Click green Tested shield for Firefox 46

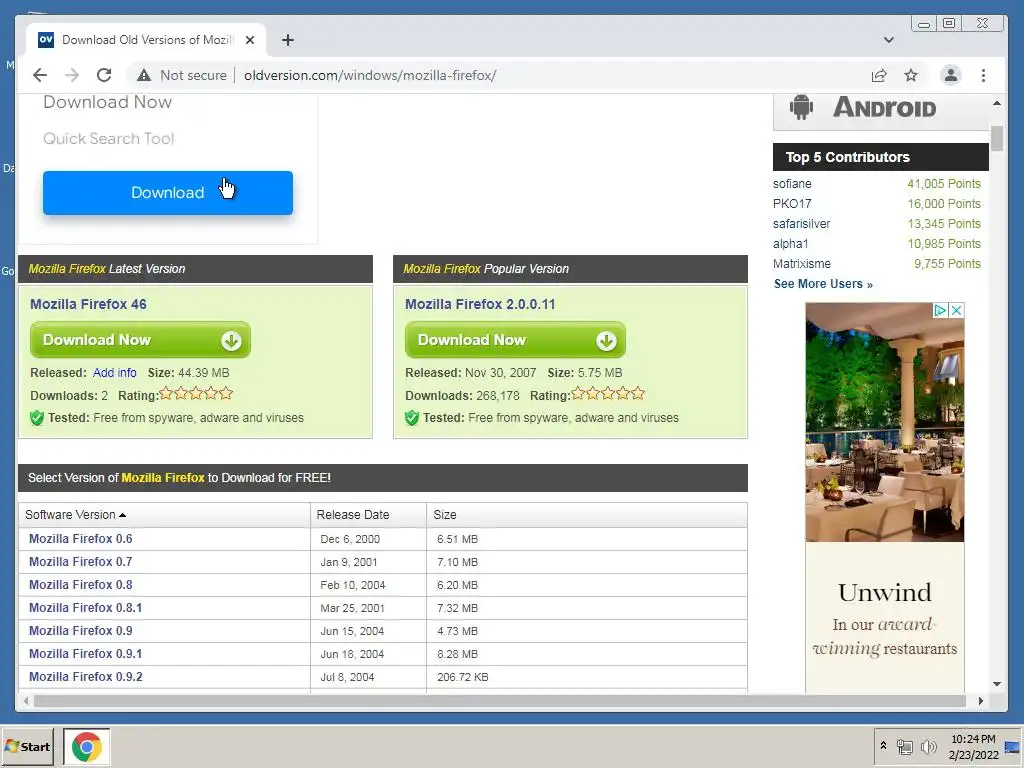[x=37, y=418]
